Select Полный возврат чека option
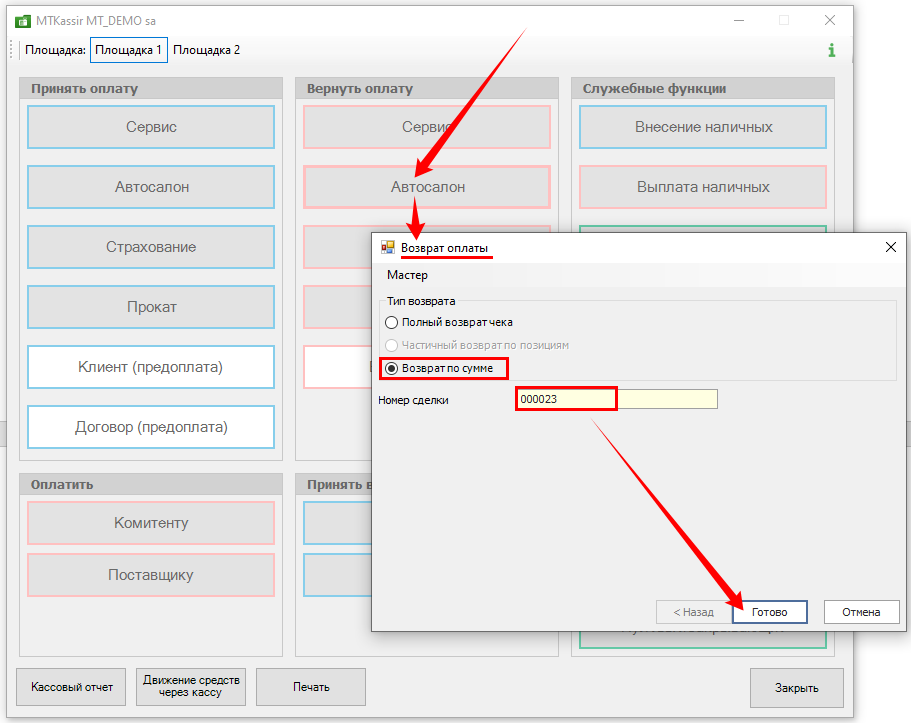This screenshot has height=723, width=911. click(392, 322)
